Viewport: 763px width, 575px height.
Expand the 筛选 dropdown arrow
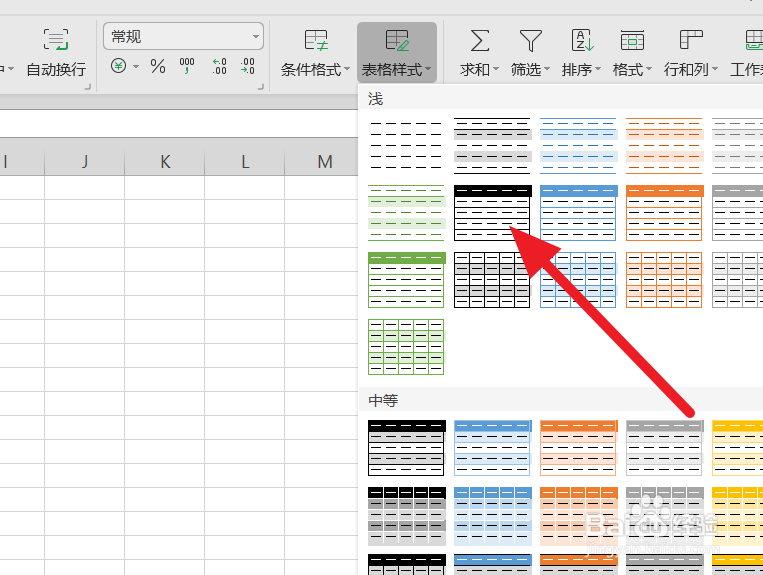click(547, 69)
